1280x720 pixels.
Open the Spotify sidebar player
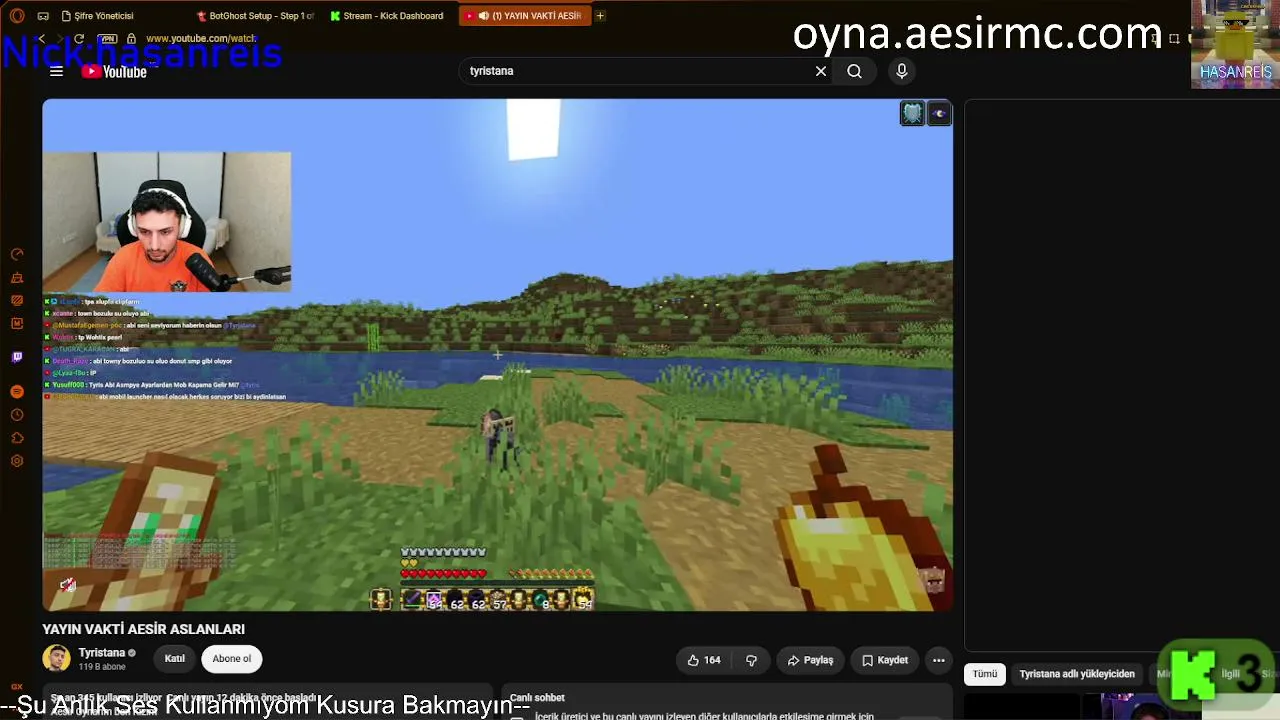(17, 391)
